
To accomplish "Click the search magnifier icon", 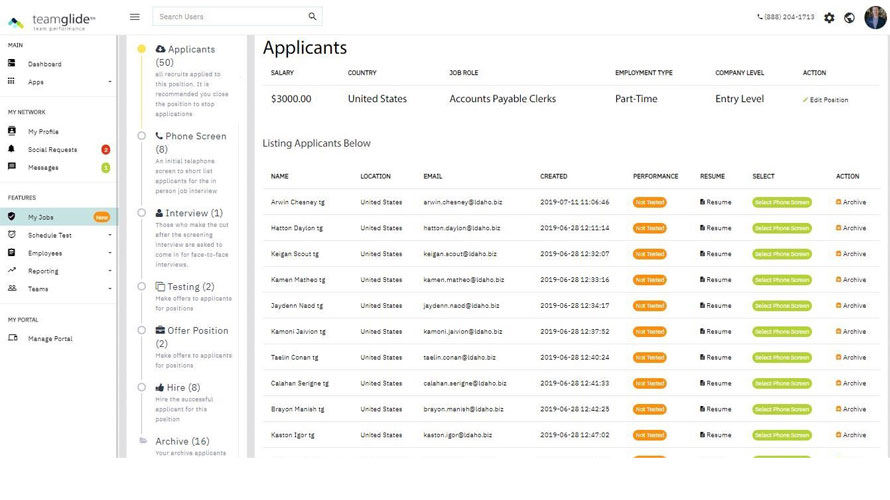I will click(x=312, y=16).
